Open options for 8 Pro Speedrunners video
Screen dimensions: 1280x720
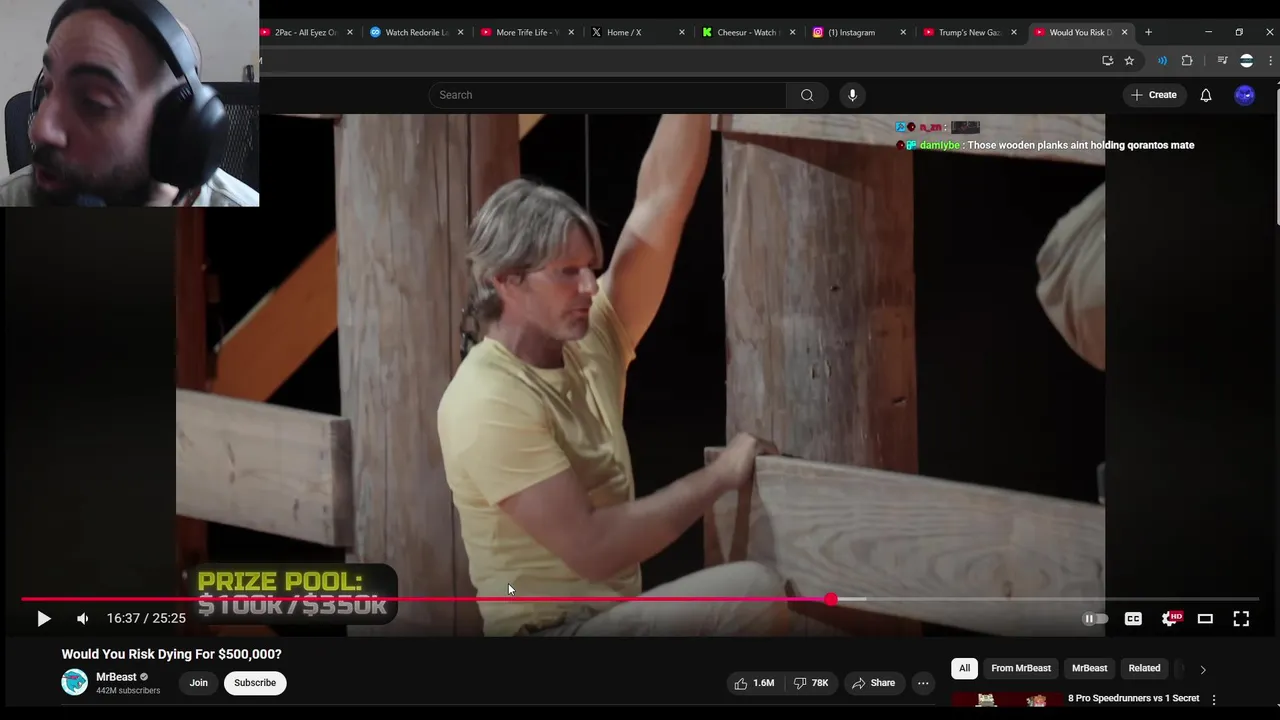pos(1214,700)
